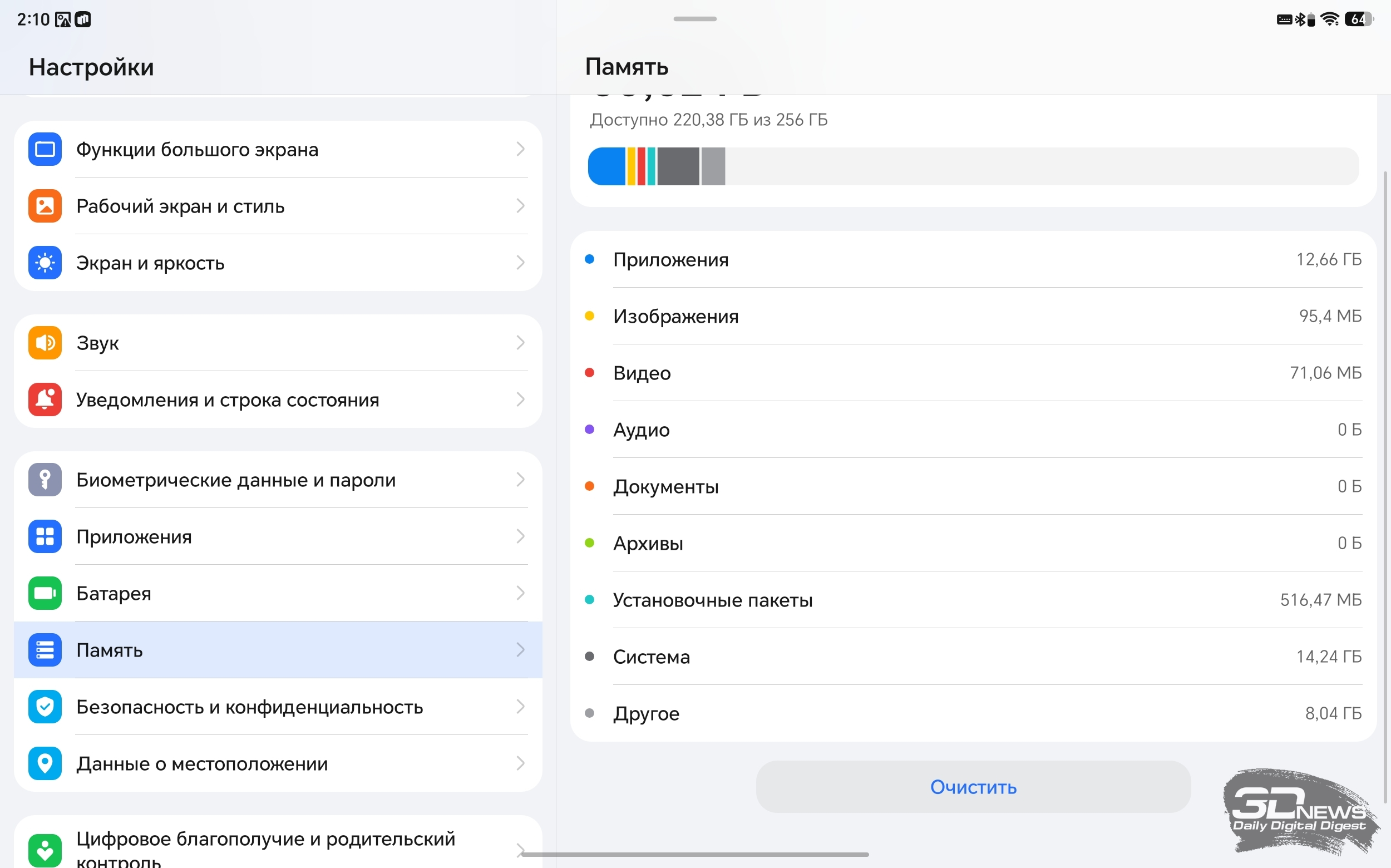This screenshot has height=868, width=1391.
Task: Tap the red notifications bell icon
Action: 45,400
